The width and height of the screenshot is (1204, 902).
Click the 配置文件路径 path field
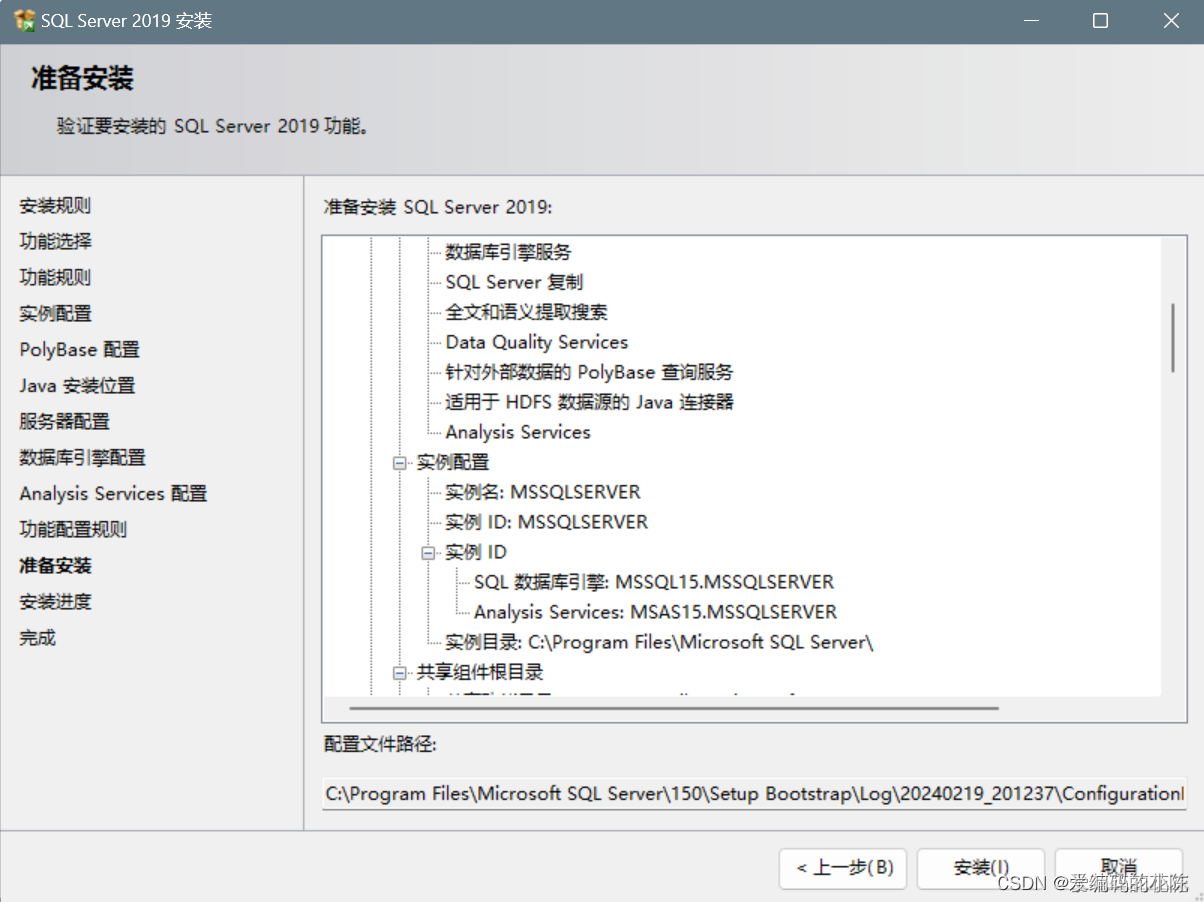tap(754, 794)
